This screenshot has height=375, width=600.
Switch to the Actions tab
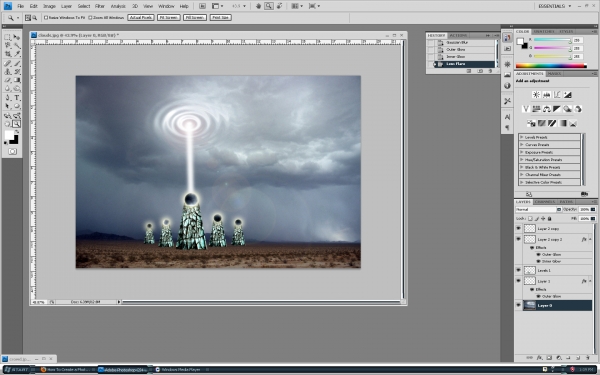[458, 35]
